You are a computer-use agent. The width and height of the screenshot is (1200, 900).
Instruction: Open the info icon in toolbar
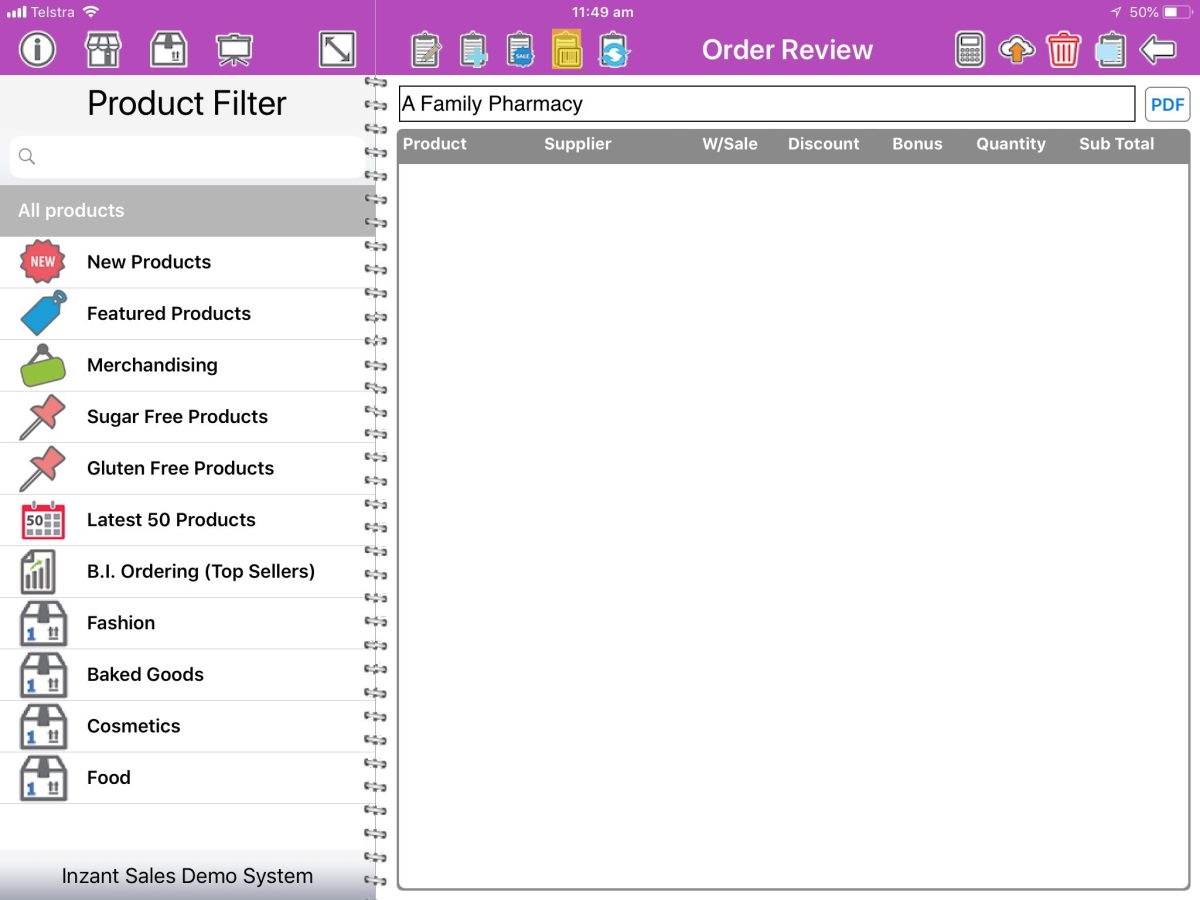coord(38,49)
